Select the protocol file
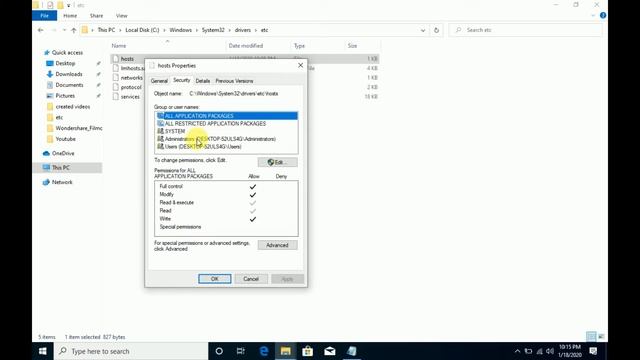 click(x=131, y=87)
